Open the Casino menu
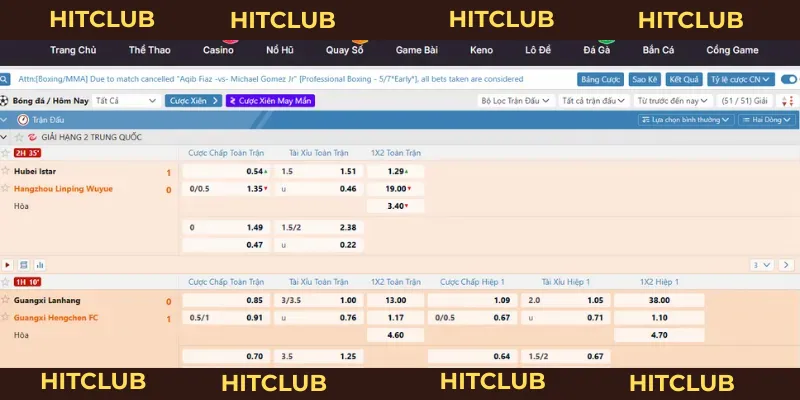The image size is (800, 400). tap(218, 50)
